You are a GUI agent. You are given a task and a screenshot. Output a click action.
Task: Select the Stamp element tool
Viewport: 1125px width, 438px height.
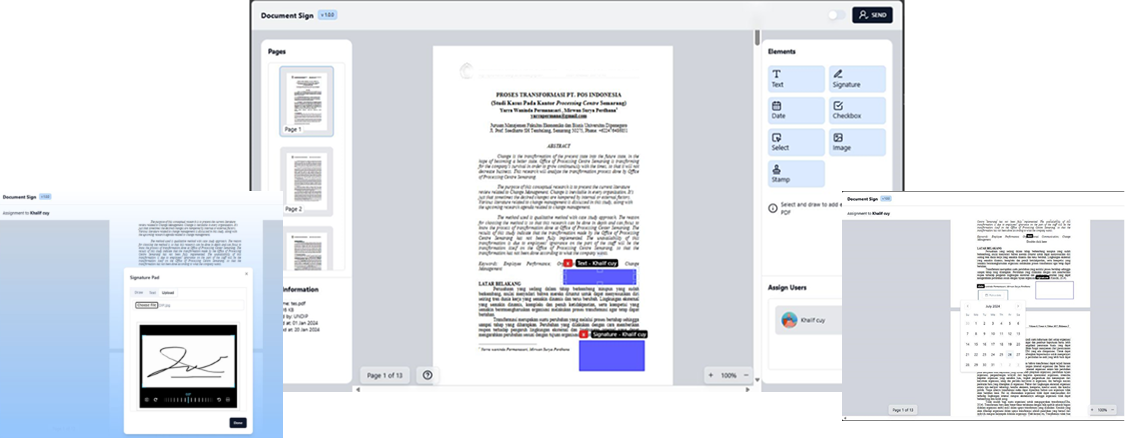pos(796,174)
